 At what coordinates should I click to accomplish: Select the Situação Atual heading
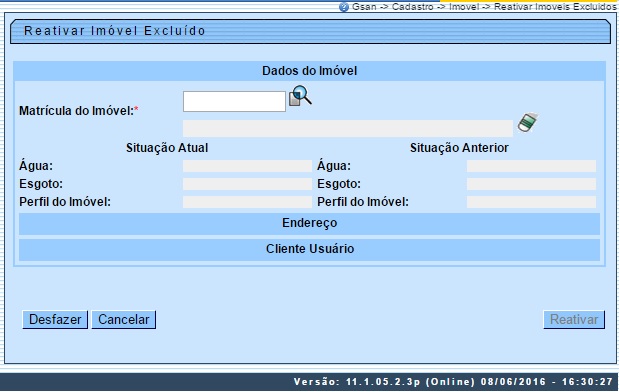[x=167, y=148]
